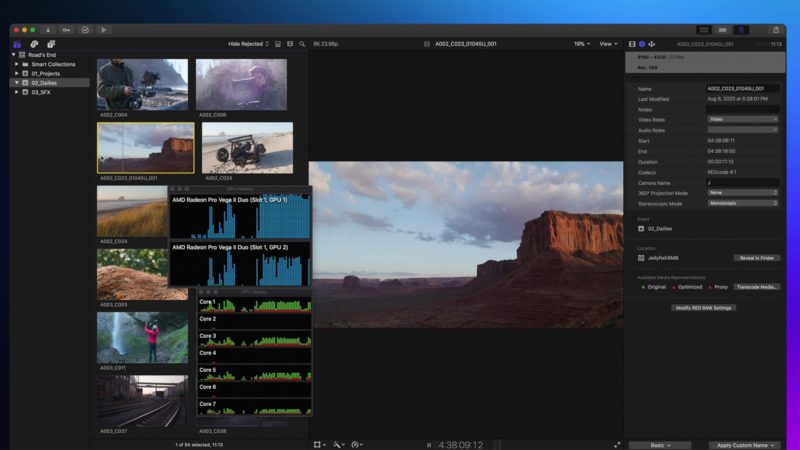Click Modify RED RAW Settings button
800x450 pixels.
(x=704, y=308)
